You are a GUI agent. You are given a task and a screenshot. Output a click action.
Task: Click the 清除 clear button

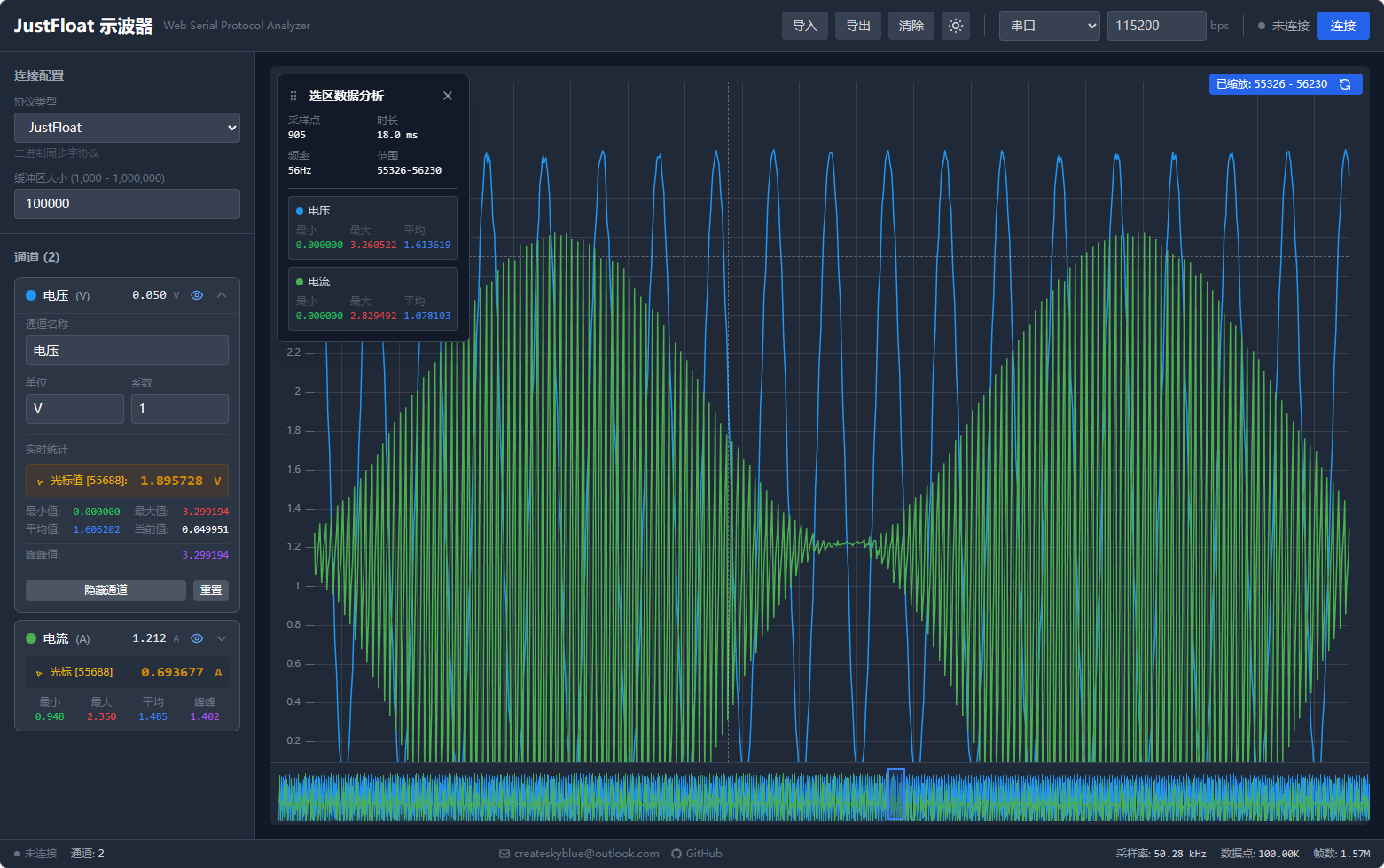[x=911, y=26]
